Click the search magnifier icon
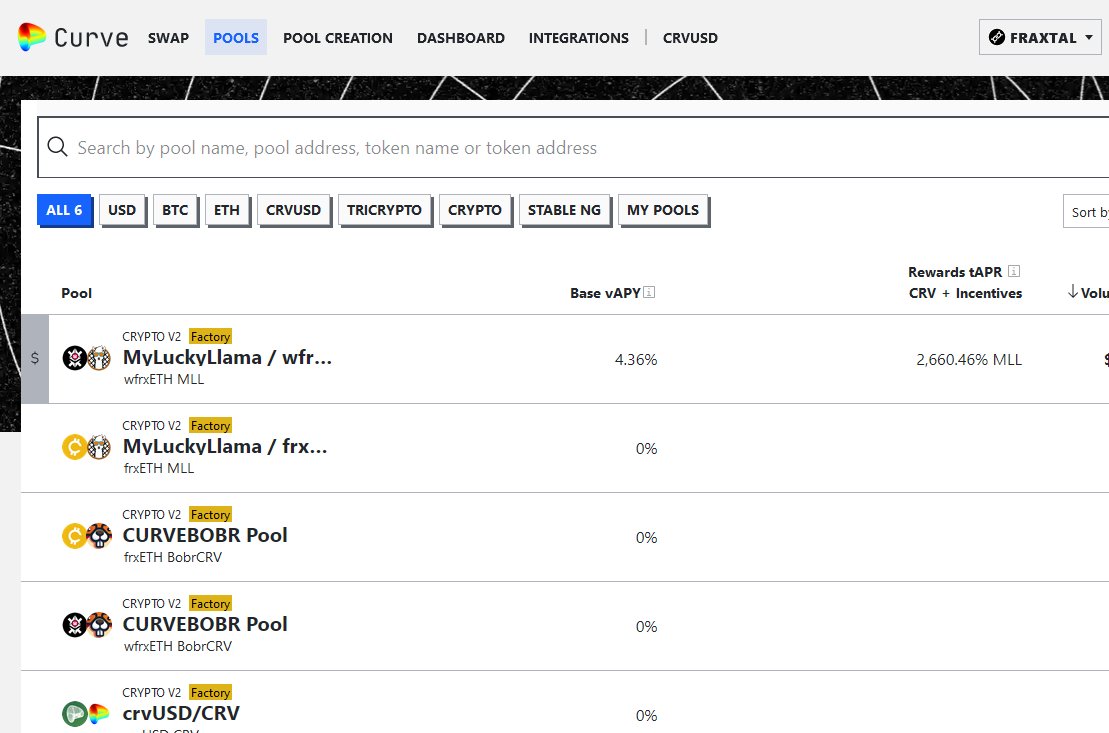 coord(58,148)
